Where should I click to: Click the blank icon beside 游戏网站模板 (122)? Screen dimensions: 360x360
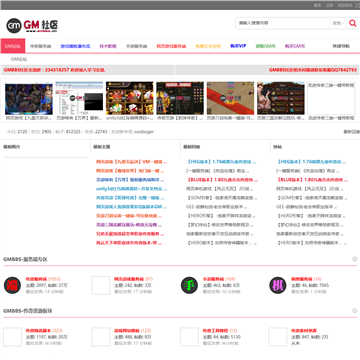click(x=101, y=337)
